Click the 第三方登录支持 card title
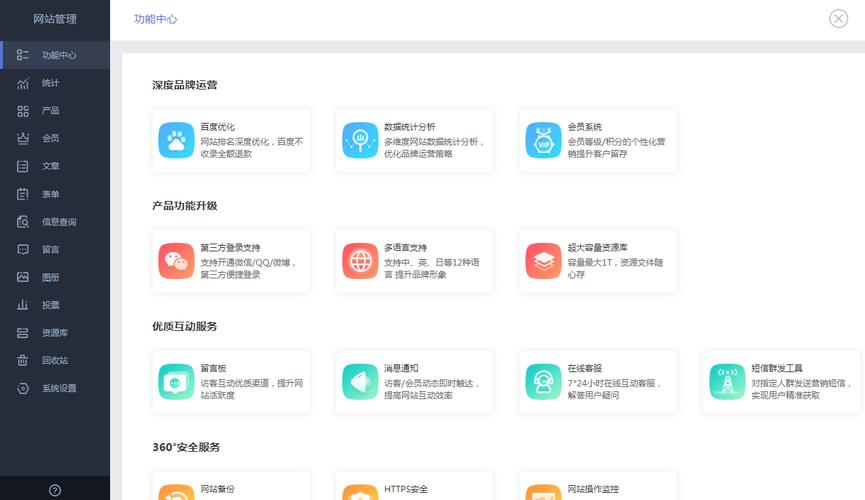The height and width of the screenshot is (500, 865). pyautogui.click(x=230, y=248)
